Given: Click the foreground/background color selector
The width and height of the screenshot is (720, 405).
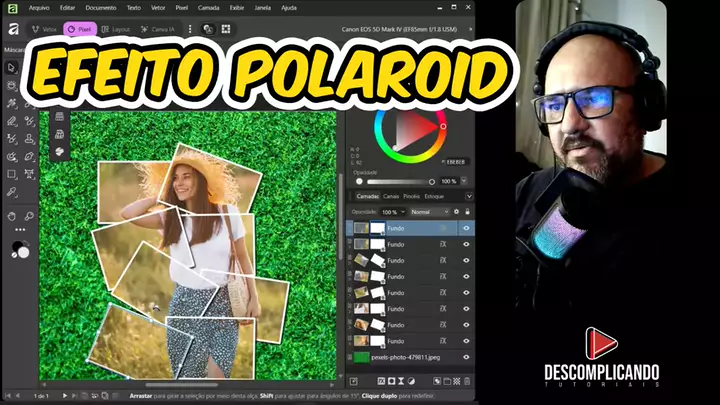Looking at the screenshot, I should click(19, 249).
